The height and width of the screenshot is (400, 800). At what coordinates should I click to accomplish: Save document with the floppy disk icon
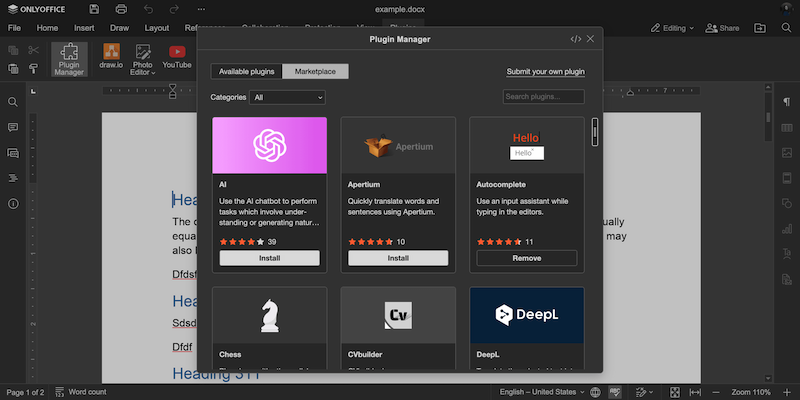point(94,9)
